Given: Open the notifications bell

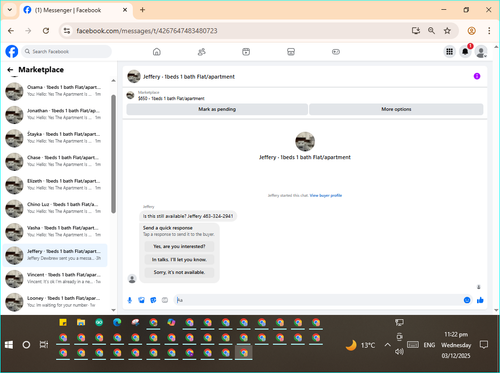Looking at the screenshot, I should point(465,52).
